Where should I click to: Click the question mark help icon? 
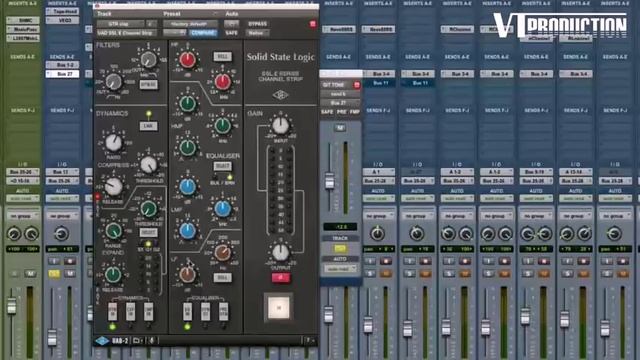309,340
